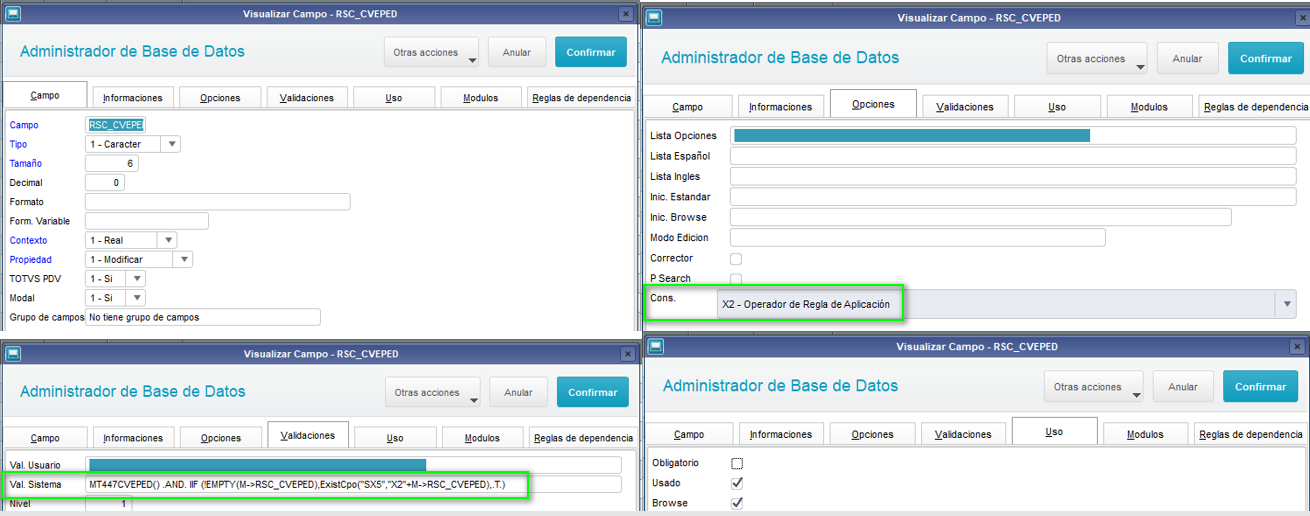1310x516 pixels.
Task: Click Confirmar in the Campo-tab window
Action: coord(591,52)
